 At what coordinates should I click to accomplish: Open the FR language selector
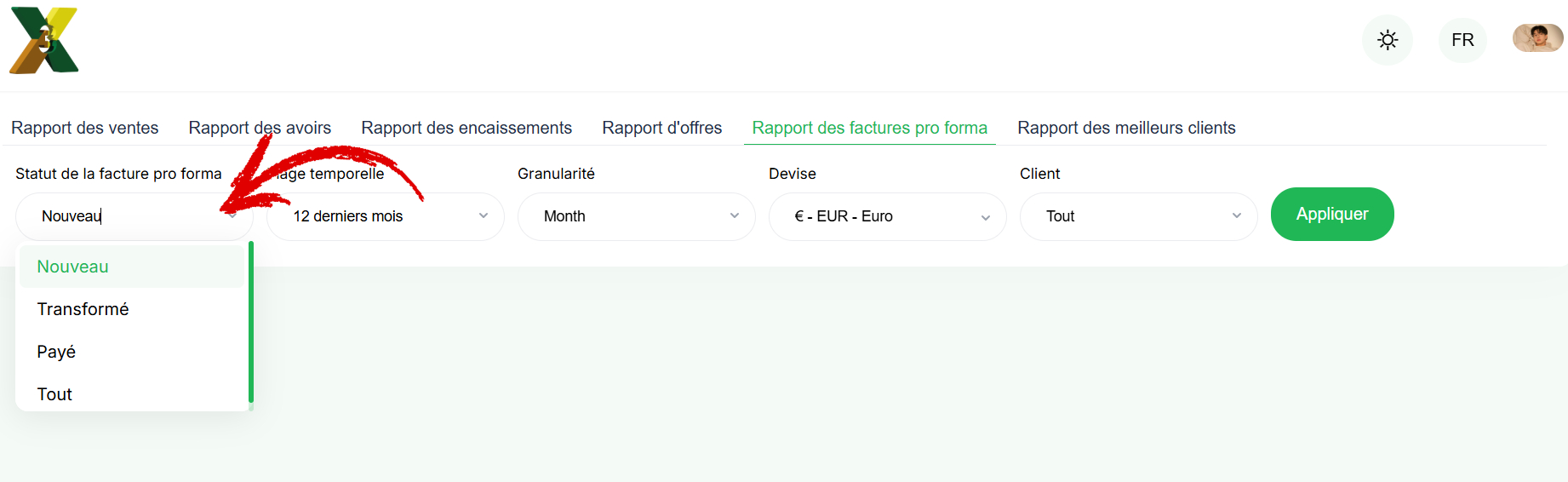tap(1462, 40)
